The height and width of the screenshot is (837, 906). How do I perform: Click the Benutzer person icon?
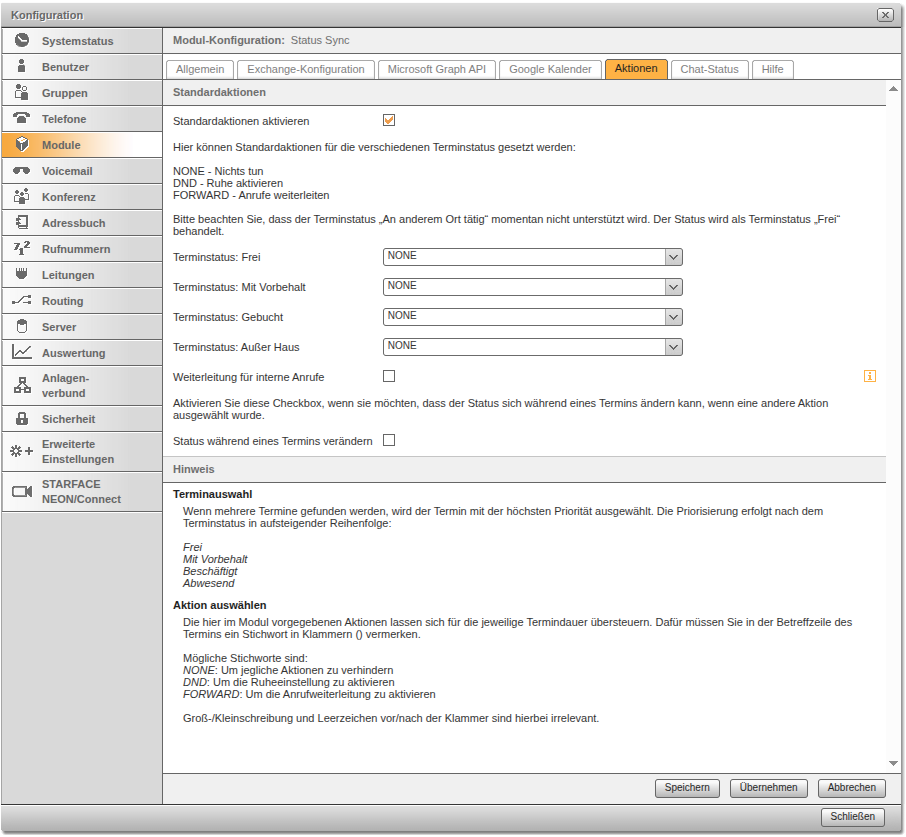click(22, 67)
